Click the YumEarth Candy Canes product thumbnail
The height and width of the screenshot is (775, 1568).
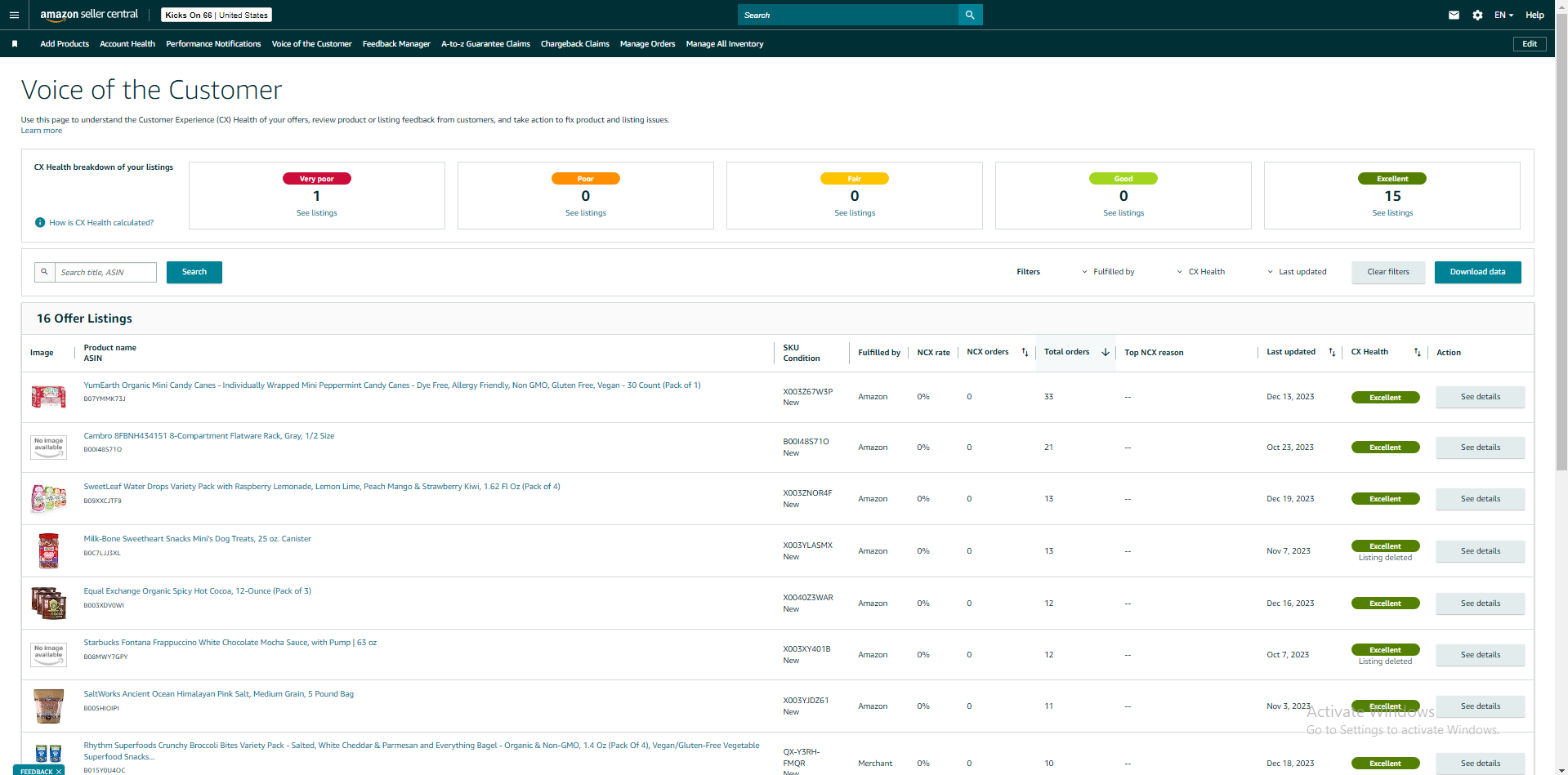click(48, 397)
